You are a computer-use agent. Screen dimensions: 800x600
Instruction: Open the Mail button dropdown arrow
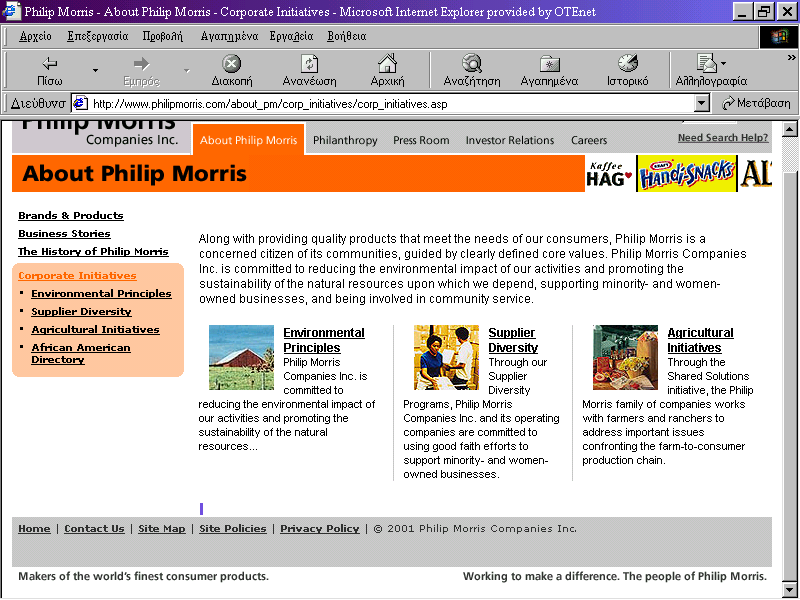click(x=723, y=64)
